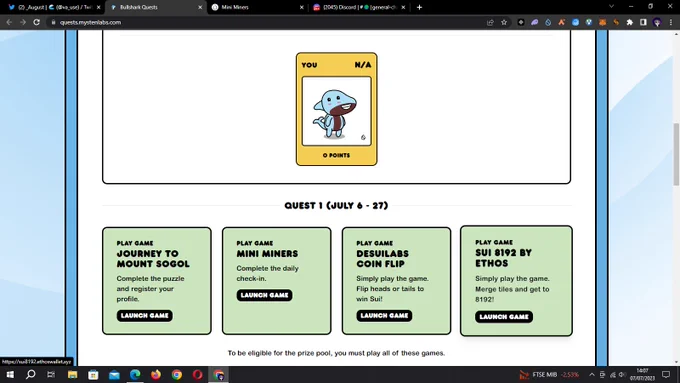Open the network status icon

coord(612,374)
